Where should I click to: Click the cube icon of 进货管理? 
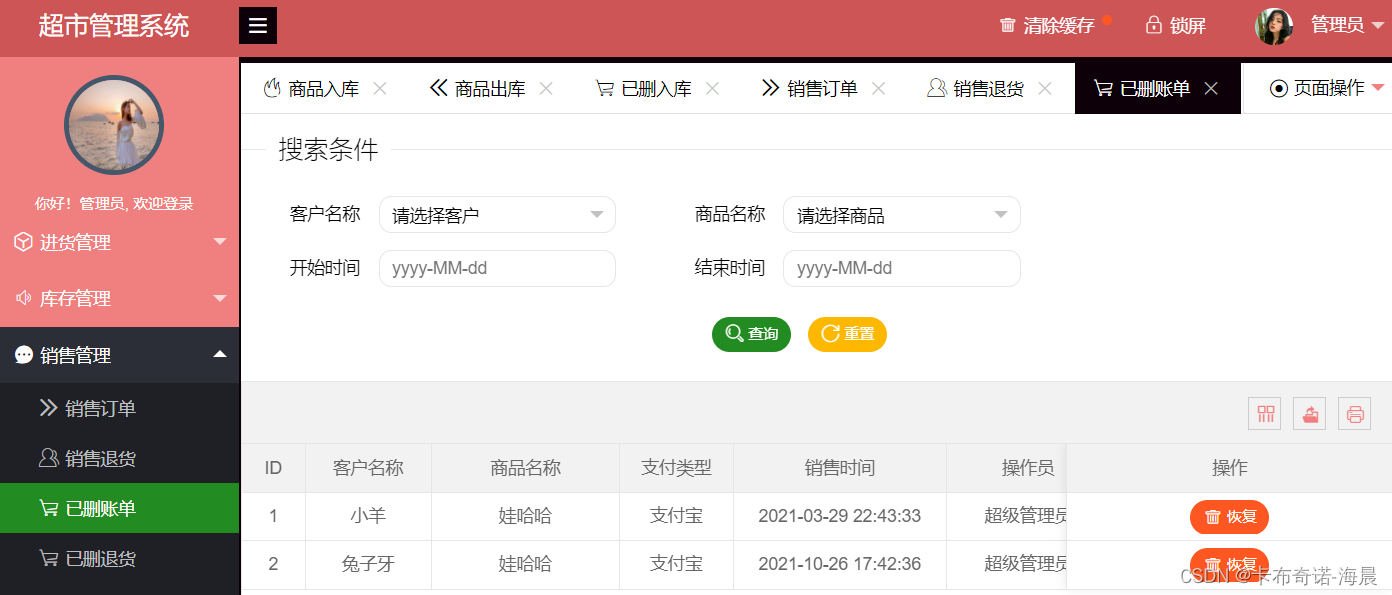(24, 242)
